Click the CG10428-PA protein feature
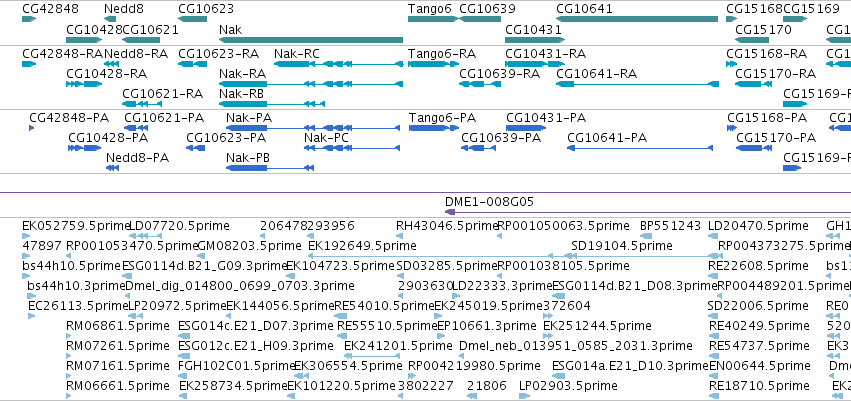 click(85, 148)
